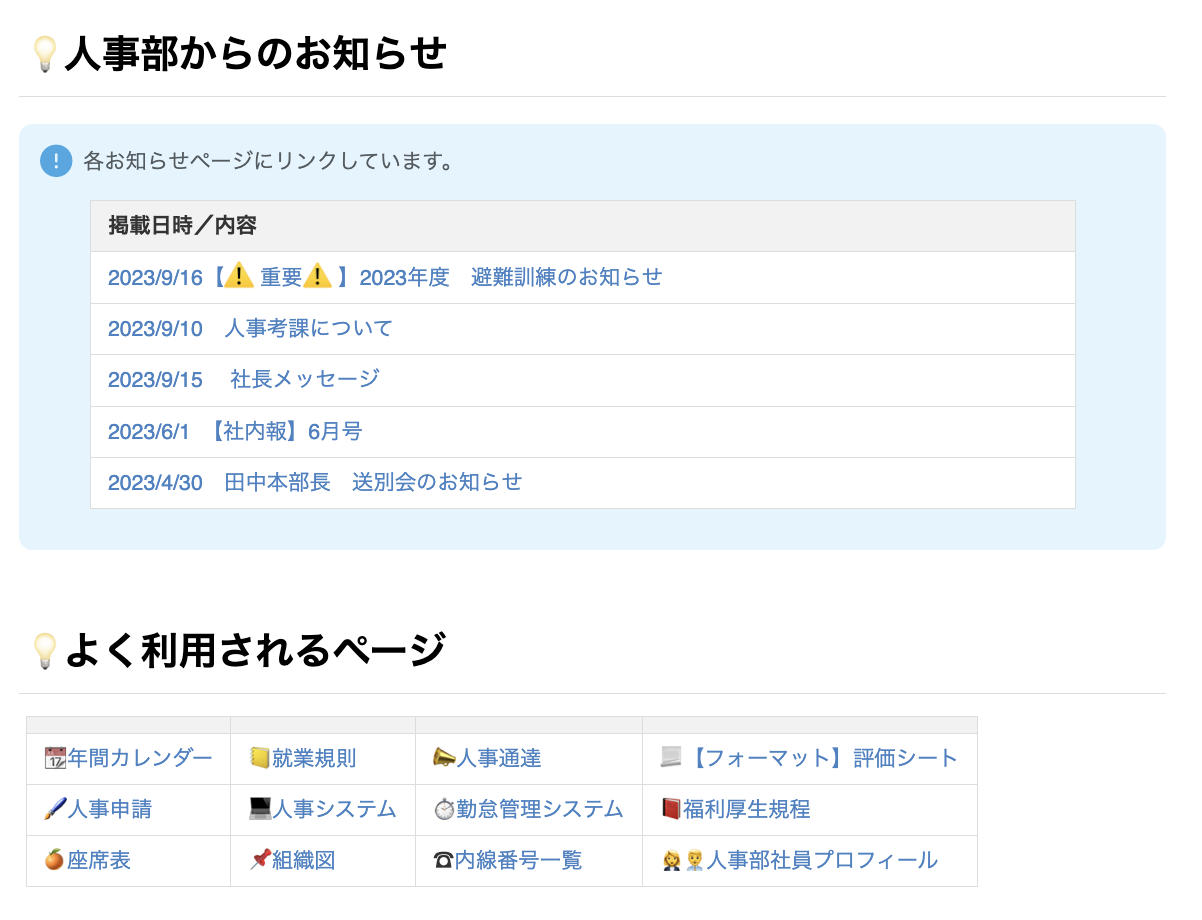Click the scroll icon beside 【フォーマット】評価シート
Image resolution: width=1202 pixels, height=920 pixels.
671,759
